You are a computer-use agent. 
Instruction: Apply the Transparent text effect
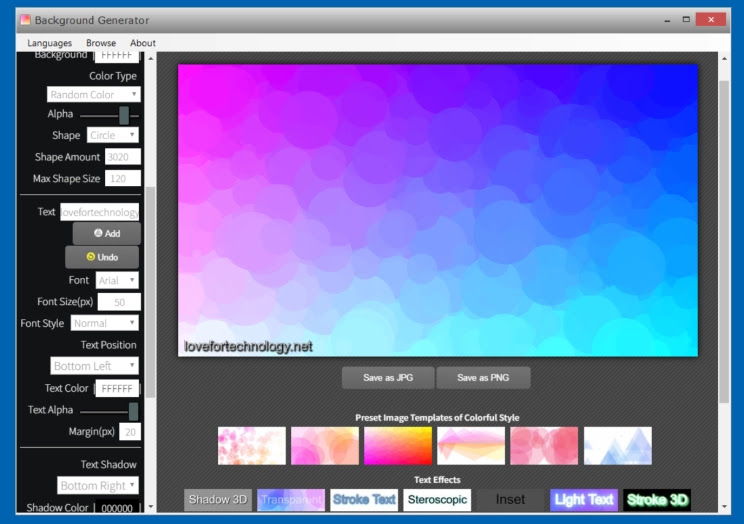[x=291, y=500]
